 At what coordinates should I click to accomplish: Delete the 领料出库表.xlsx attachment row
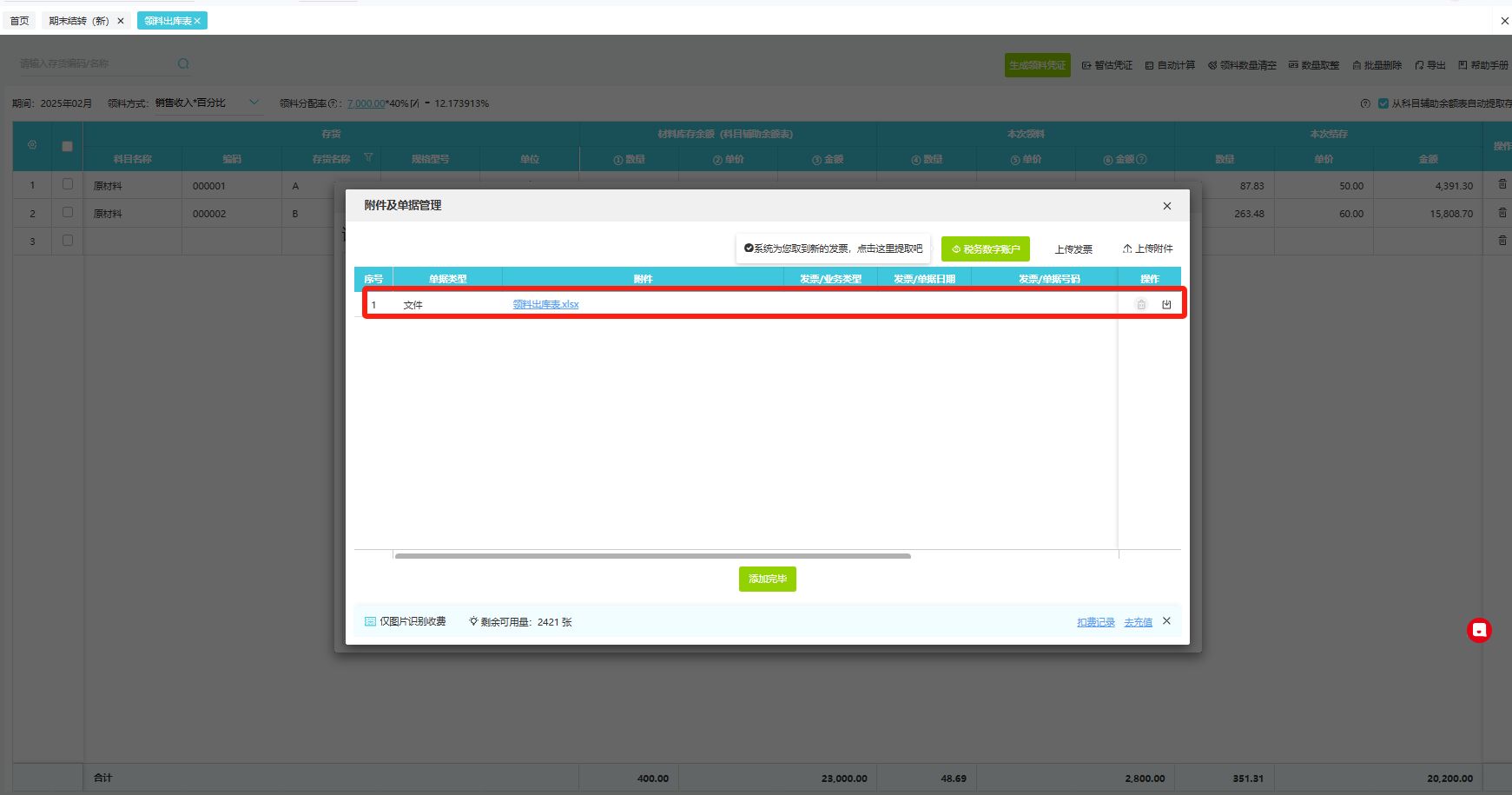(x=1141, y=304)
